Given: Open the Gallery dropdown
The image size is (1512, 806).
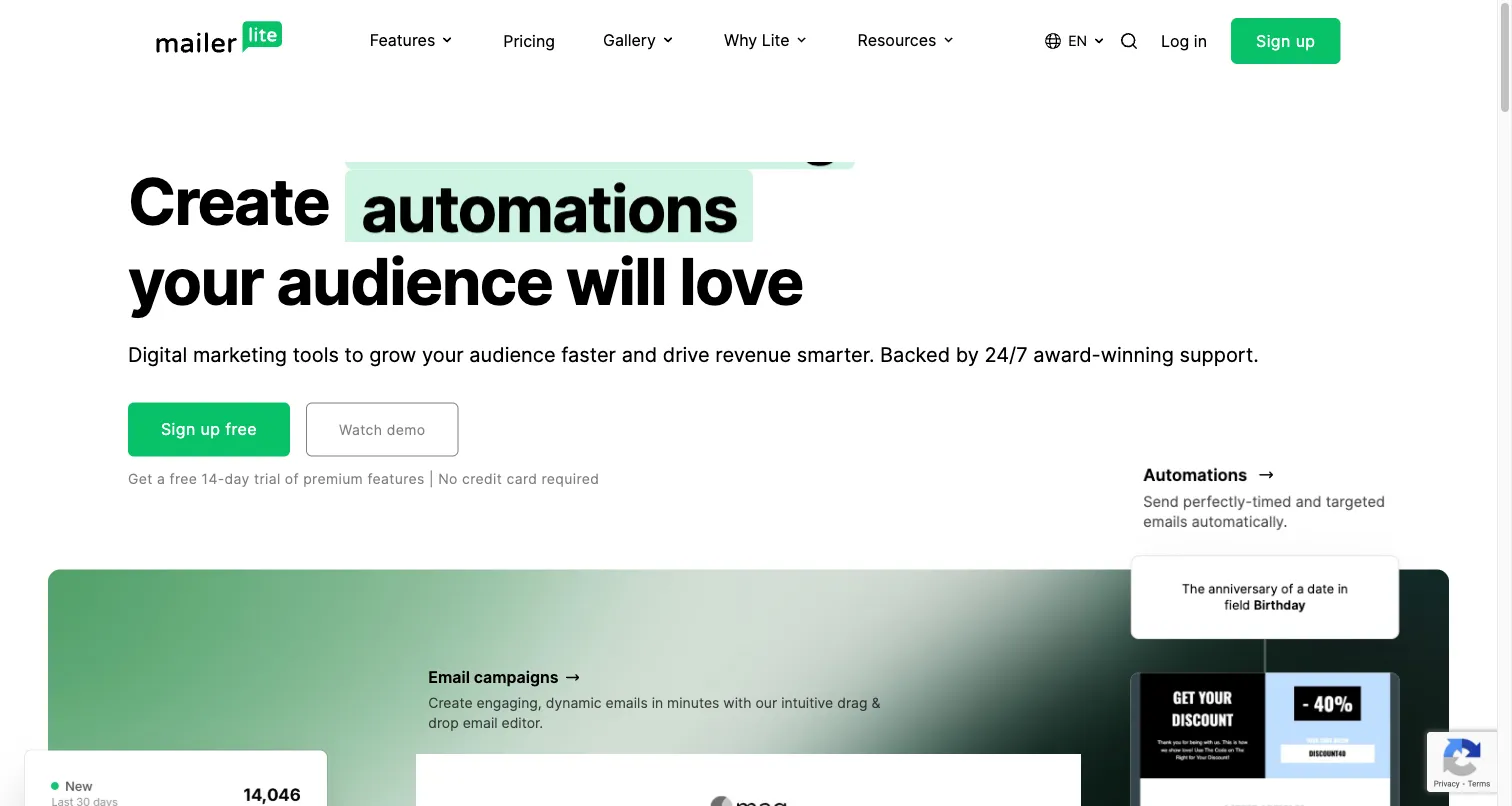Looking at the screenshot, I should tap(637, 40).
